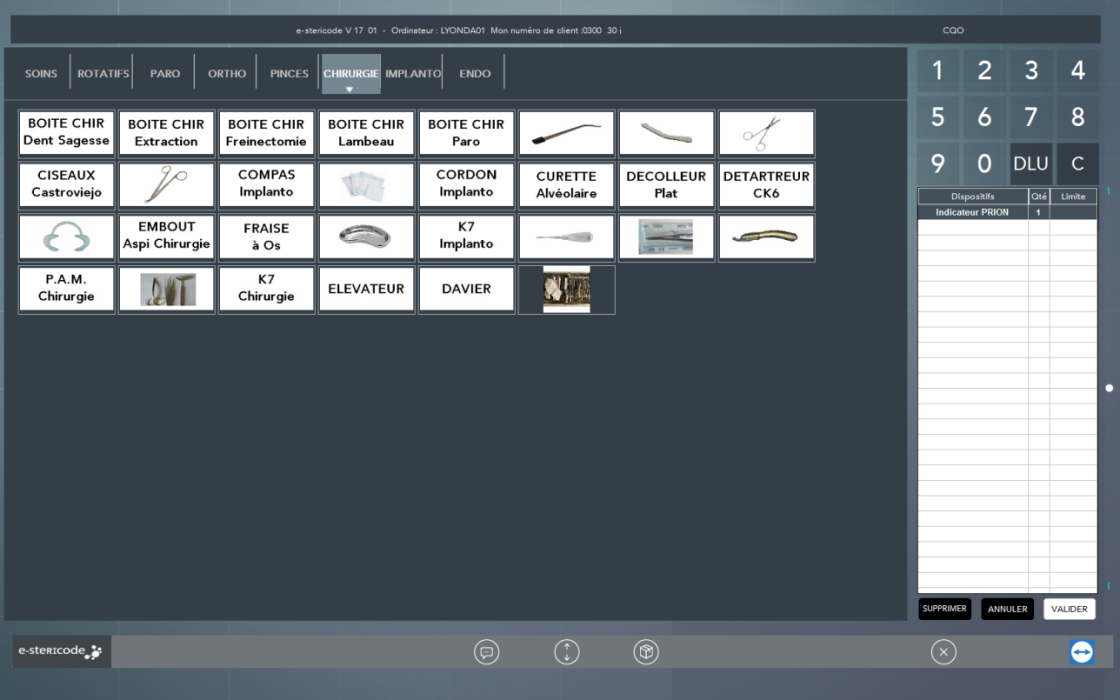Viewport: 1120px width, 700px height.
Task: Select the beige curved retractor instrument tile
Action: point(666,133)
